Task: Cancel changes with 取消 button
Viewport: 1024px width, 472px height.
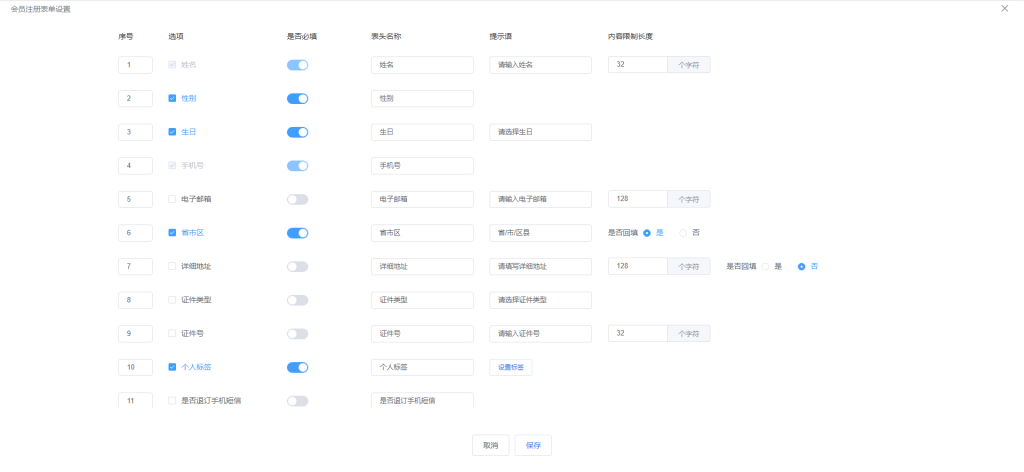Action: [490, 445]
